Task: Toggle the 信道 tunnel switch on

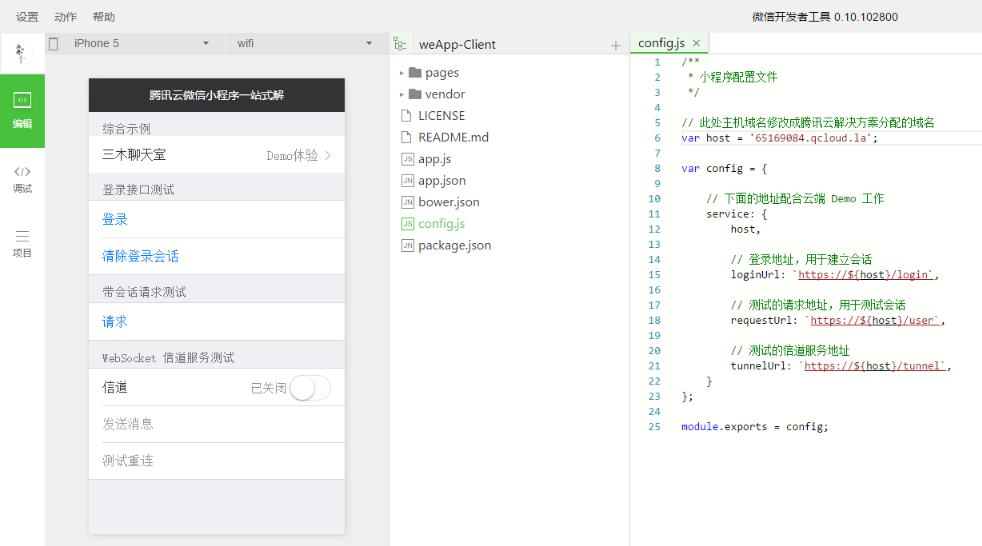Action: (x=309, y=388)
